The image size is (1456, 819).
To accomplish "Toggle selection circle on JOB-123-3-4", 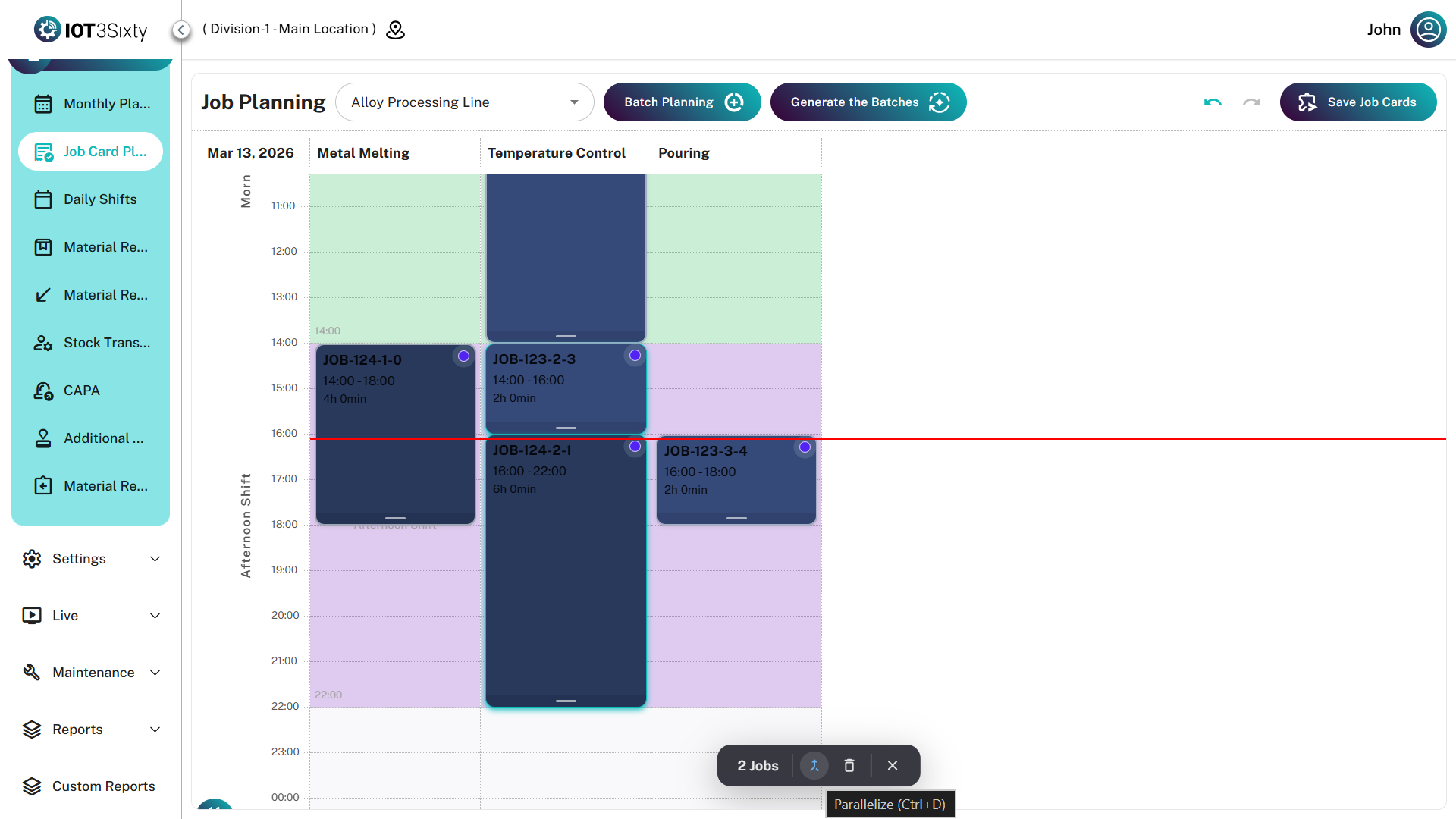I will 805,447.
